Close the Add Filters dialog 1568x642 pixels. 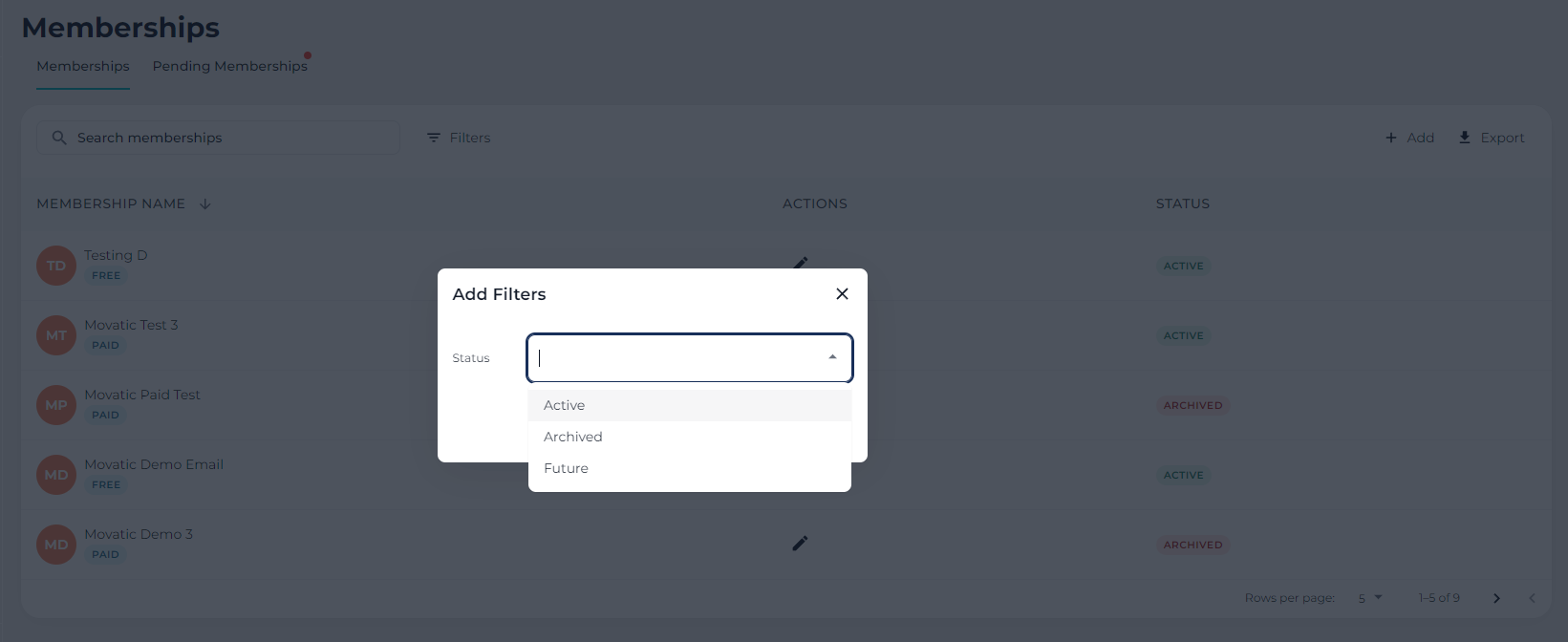point(842,294)
